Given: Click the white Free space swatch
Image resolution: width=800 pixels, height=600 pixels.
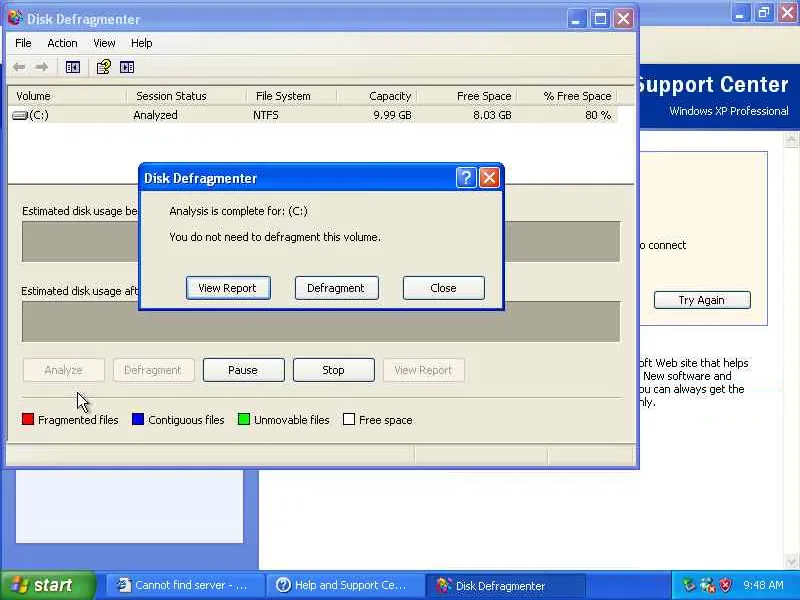Looking at the screenshot, I should [x=349, y=419].
